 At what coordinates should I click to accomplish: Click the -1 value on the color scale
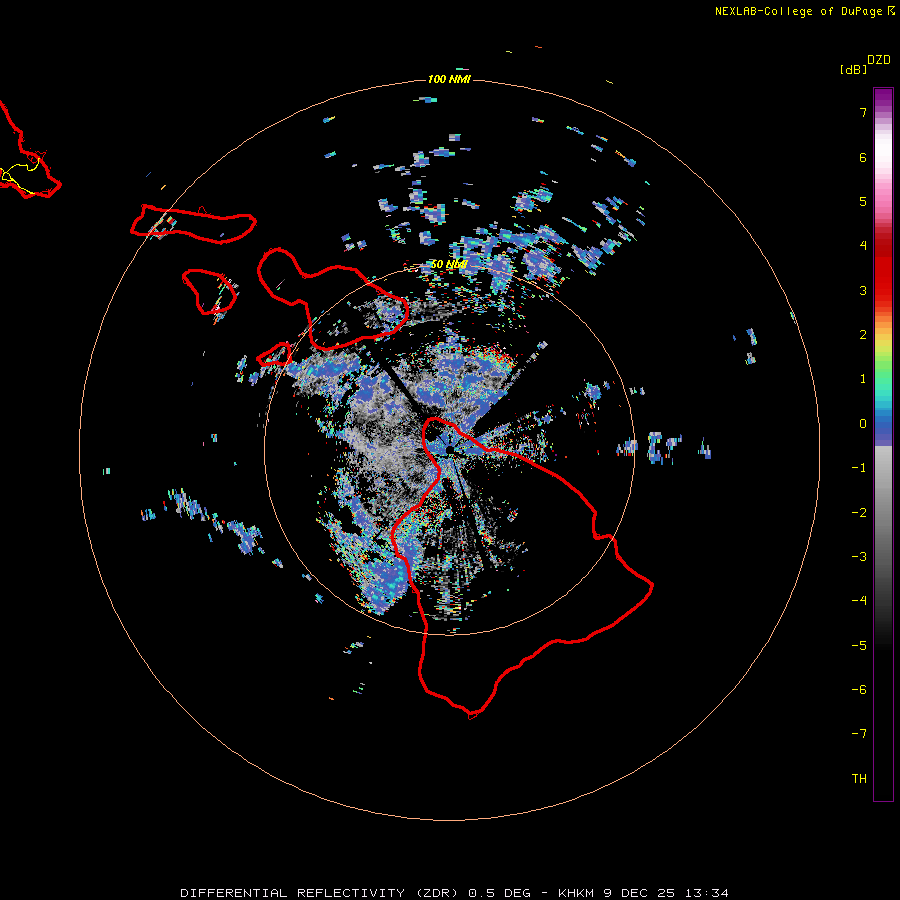point(859,468)
